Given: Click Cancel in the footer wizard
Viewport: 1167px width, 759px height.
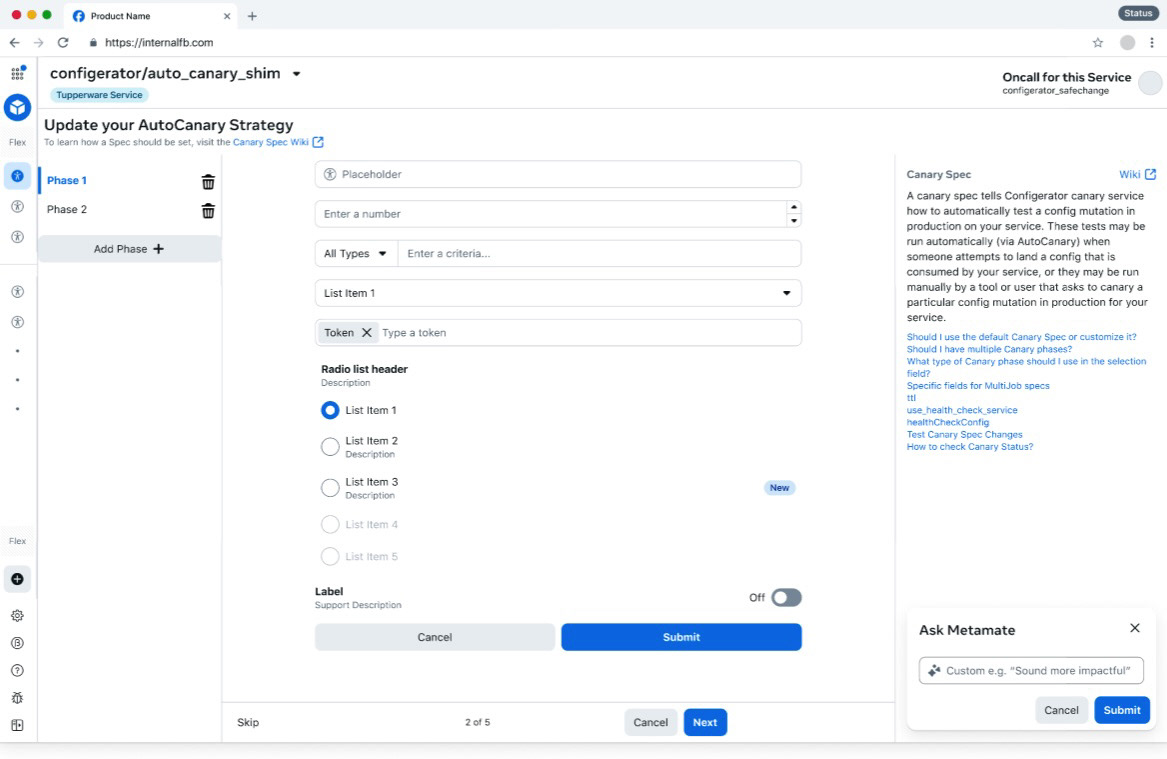Looking at the screenshot, I should (x=650, y=722).
